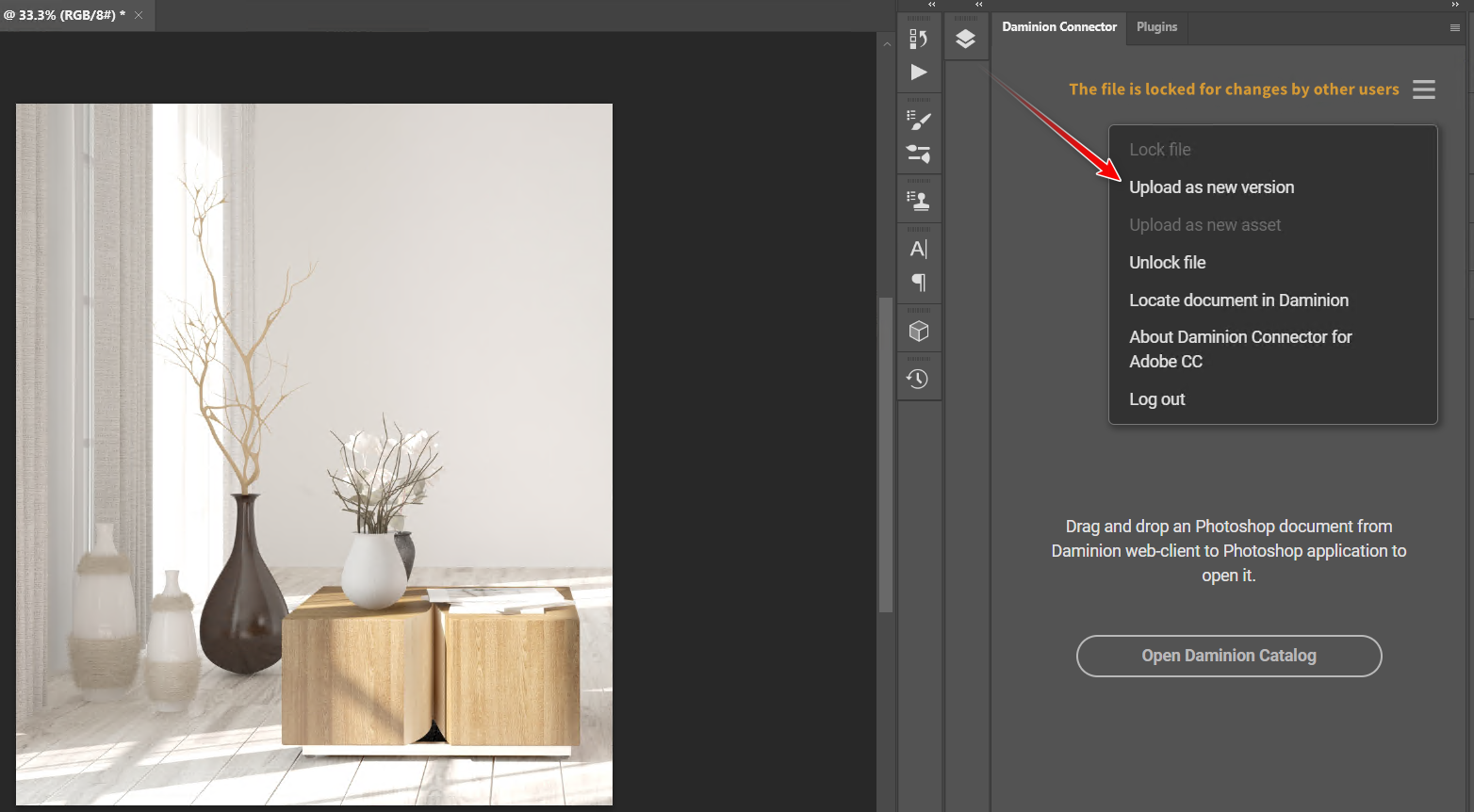Expand the collapsed Layers icon column
Image resolution: width=1474 pixels, height=812 pixels.
(x=978, y=5)
